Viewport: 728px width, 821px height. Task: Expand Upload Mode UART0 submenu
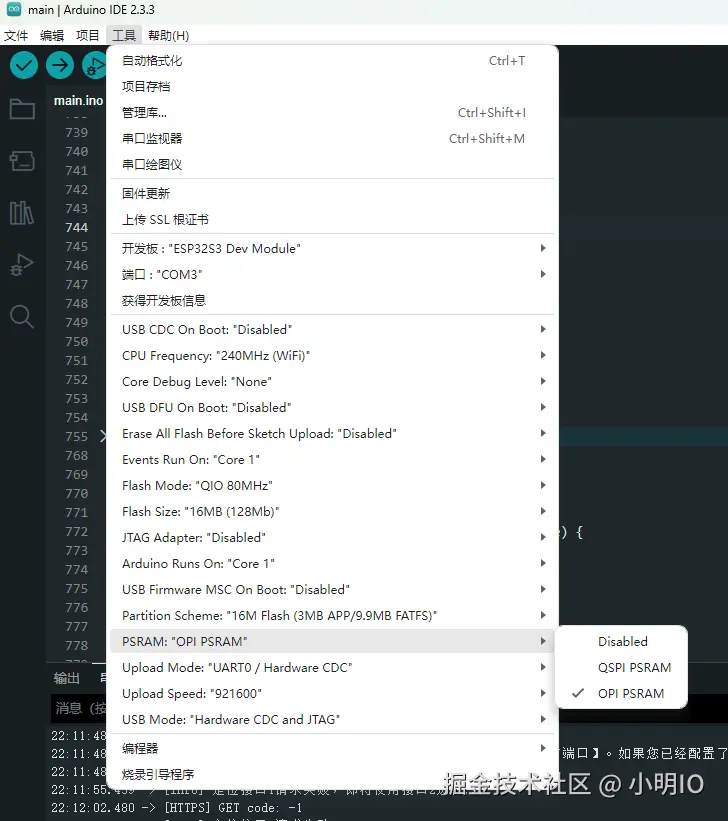point(332,668)
